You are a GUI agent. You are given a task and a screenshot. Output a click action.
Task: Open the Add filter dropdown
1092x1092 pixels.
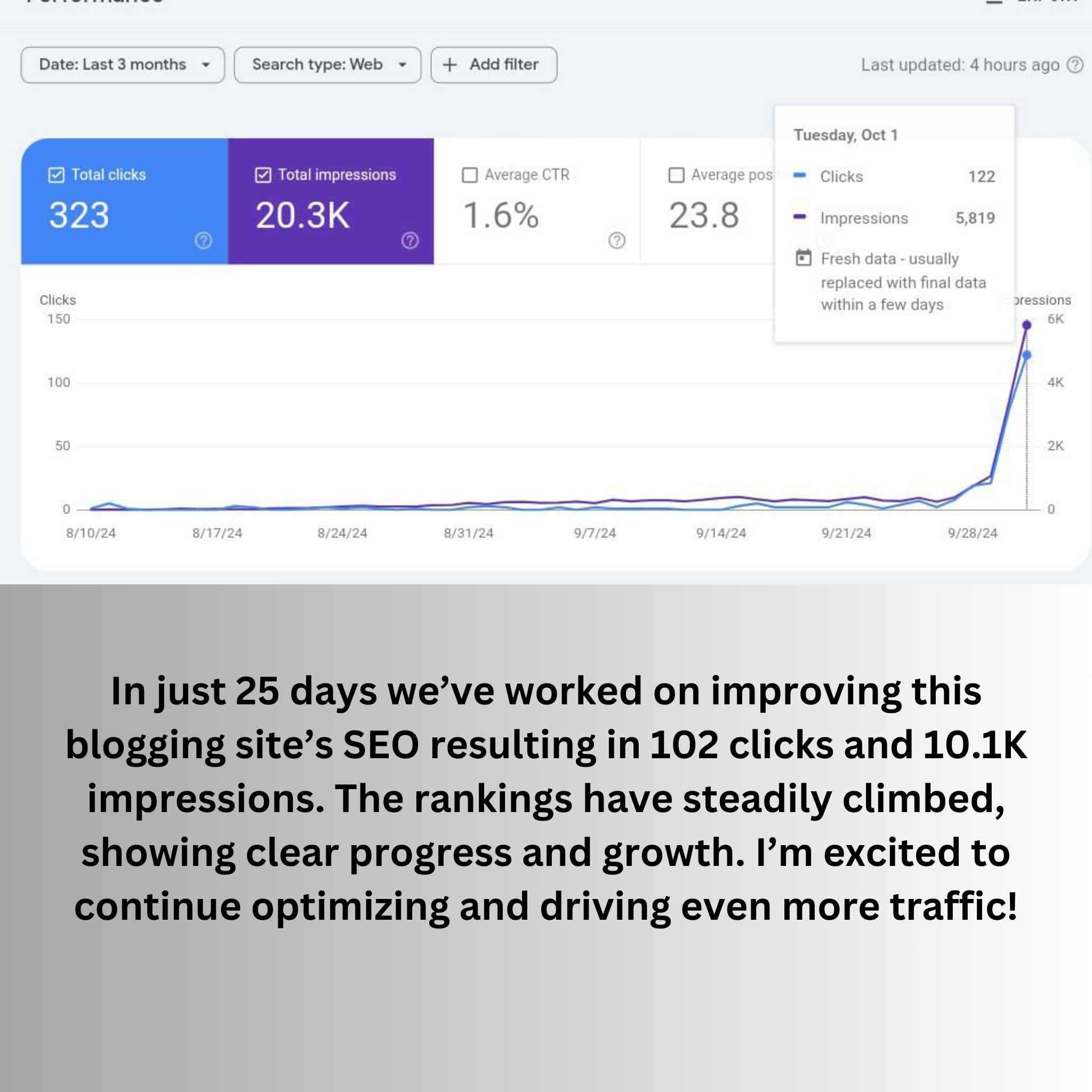click(x=494, y=64)
